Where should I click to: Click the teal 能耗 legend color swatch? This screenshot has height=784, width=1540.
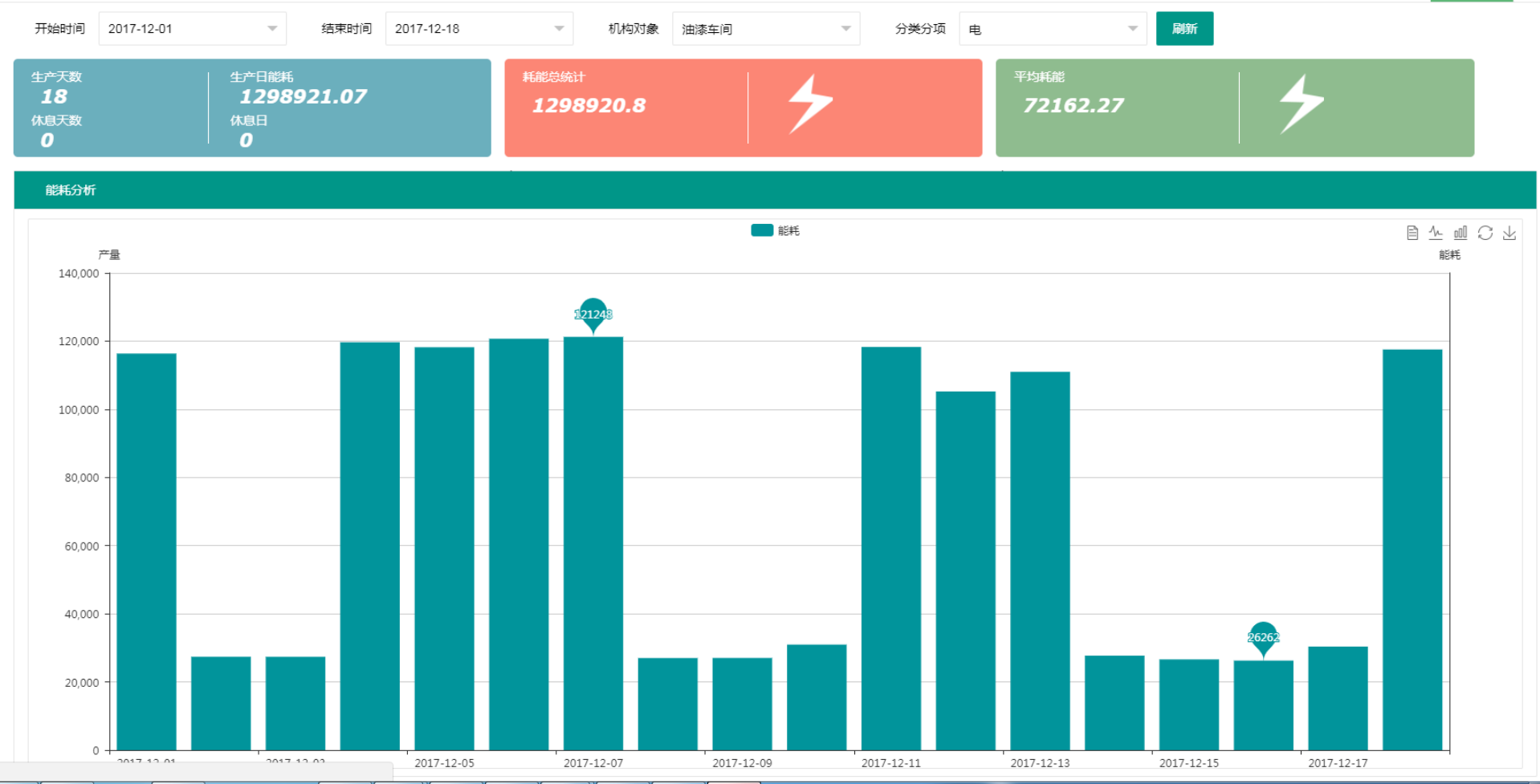point(762,230)
